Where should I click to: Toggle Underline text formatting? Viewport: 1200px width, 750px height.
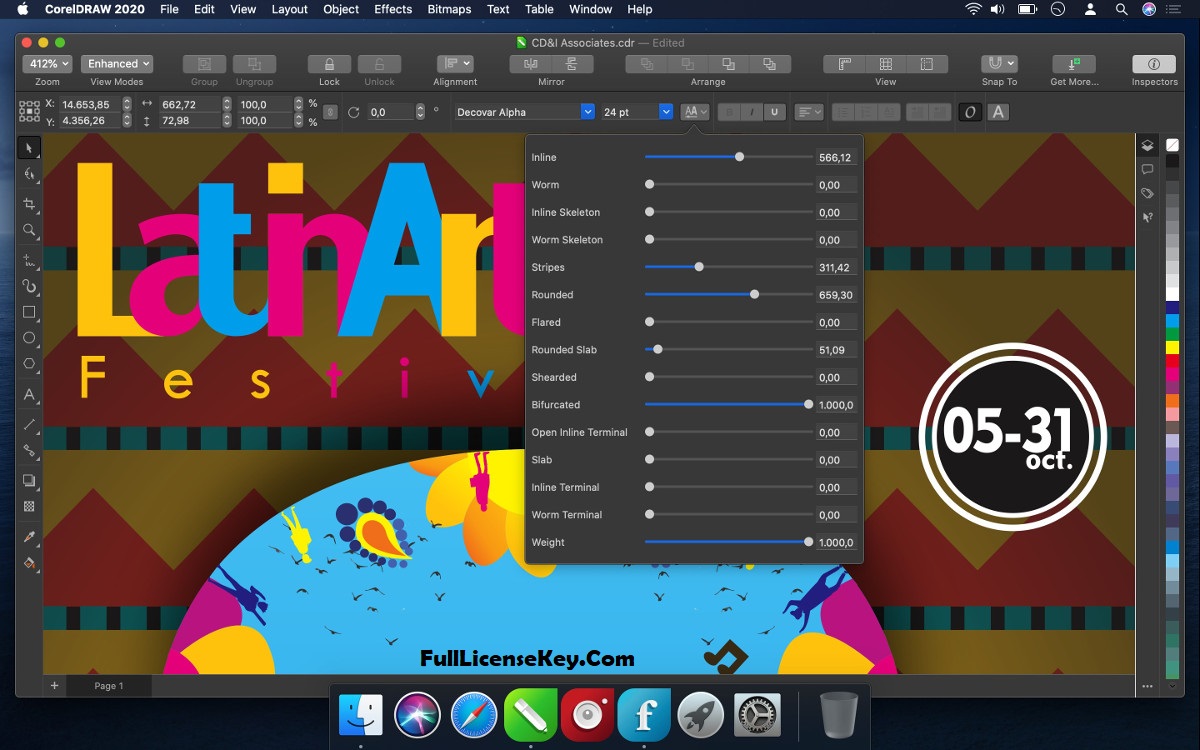(x=774, y=112)
